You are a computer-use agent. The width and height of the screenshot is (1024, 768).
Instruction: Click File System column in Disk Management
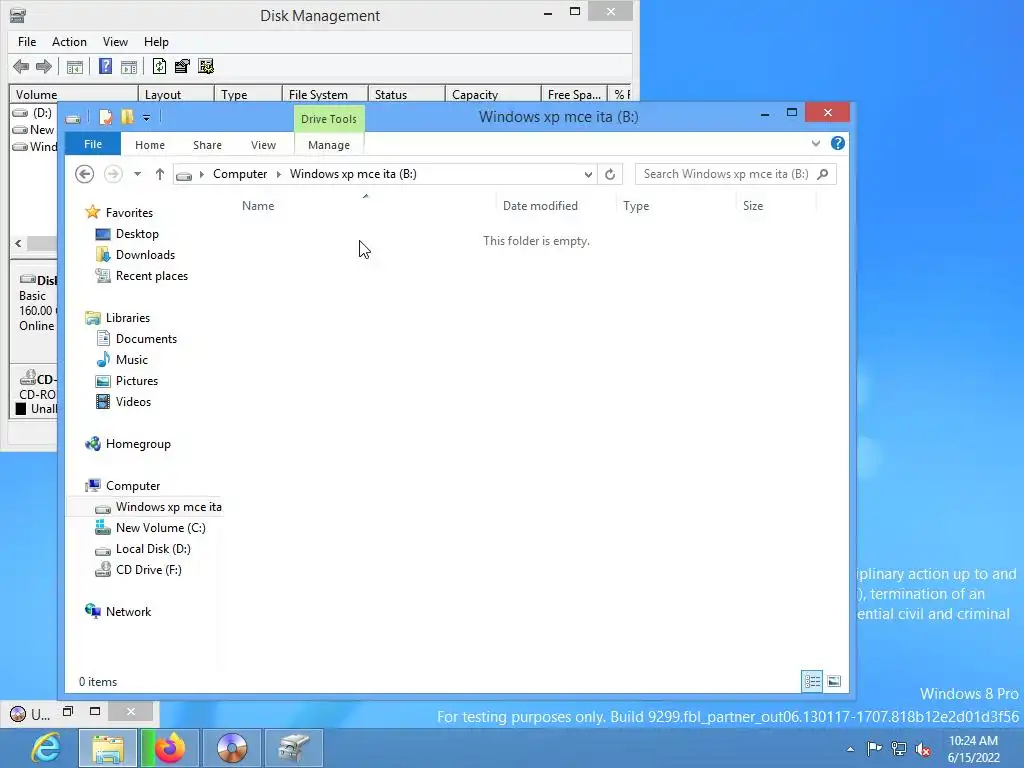point(325,95)
